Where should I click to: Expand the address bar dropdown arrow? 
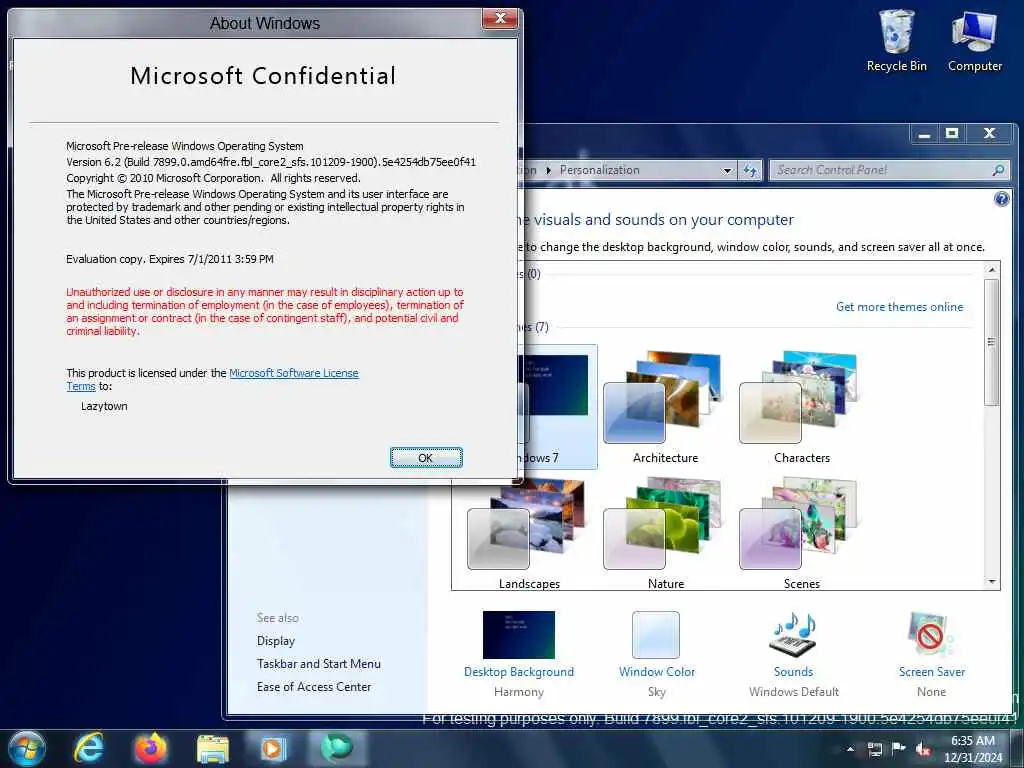(x=727, y=171)
